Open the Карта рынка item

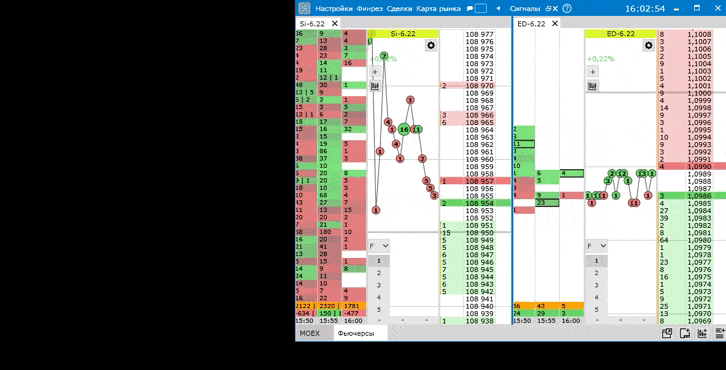438,8
